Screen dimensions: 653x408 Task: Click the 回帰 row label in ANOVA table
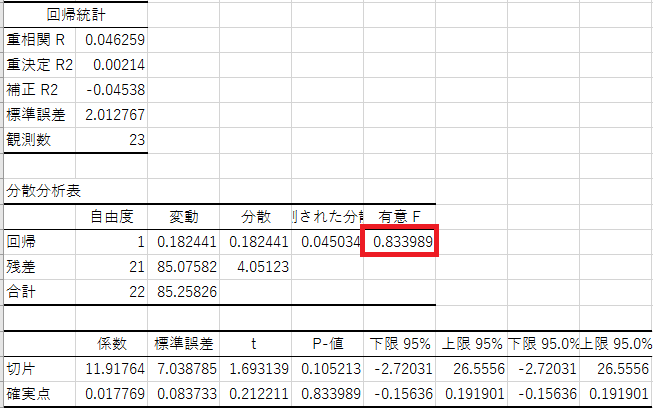[x=40, y=242]
